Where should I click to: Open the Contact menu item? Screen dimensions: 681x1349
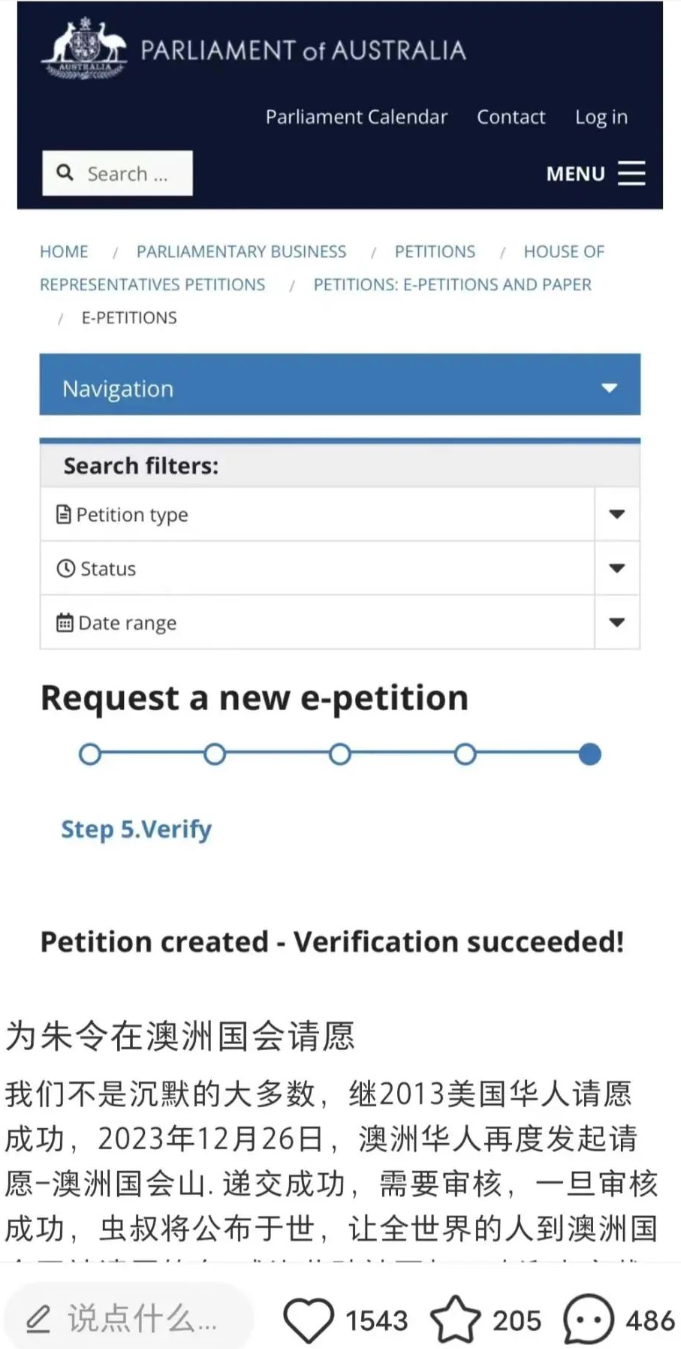[x=511, y=117]
